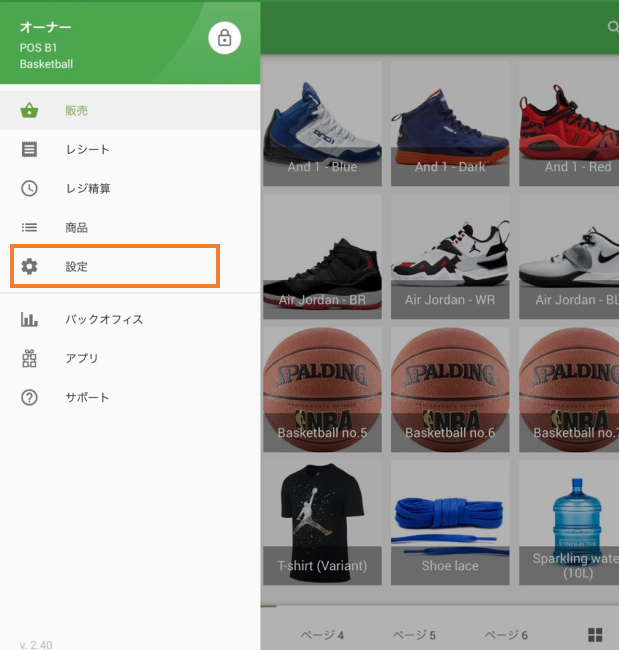Viewport: 619px width, 650px height.
Task: Select the レシート menu entry
Action: pyautogui.click(x=88, y=149)
